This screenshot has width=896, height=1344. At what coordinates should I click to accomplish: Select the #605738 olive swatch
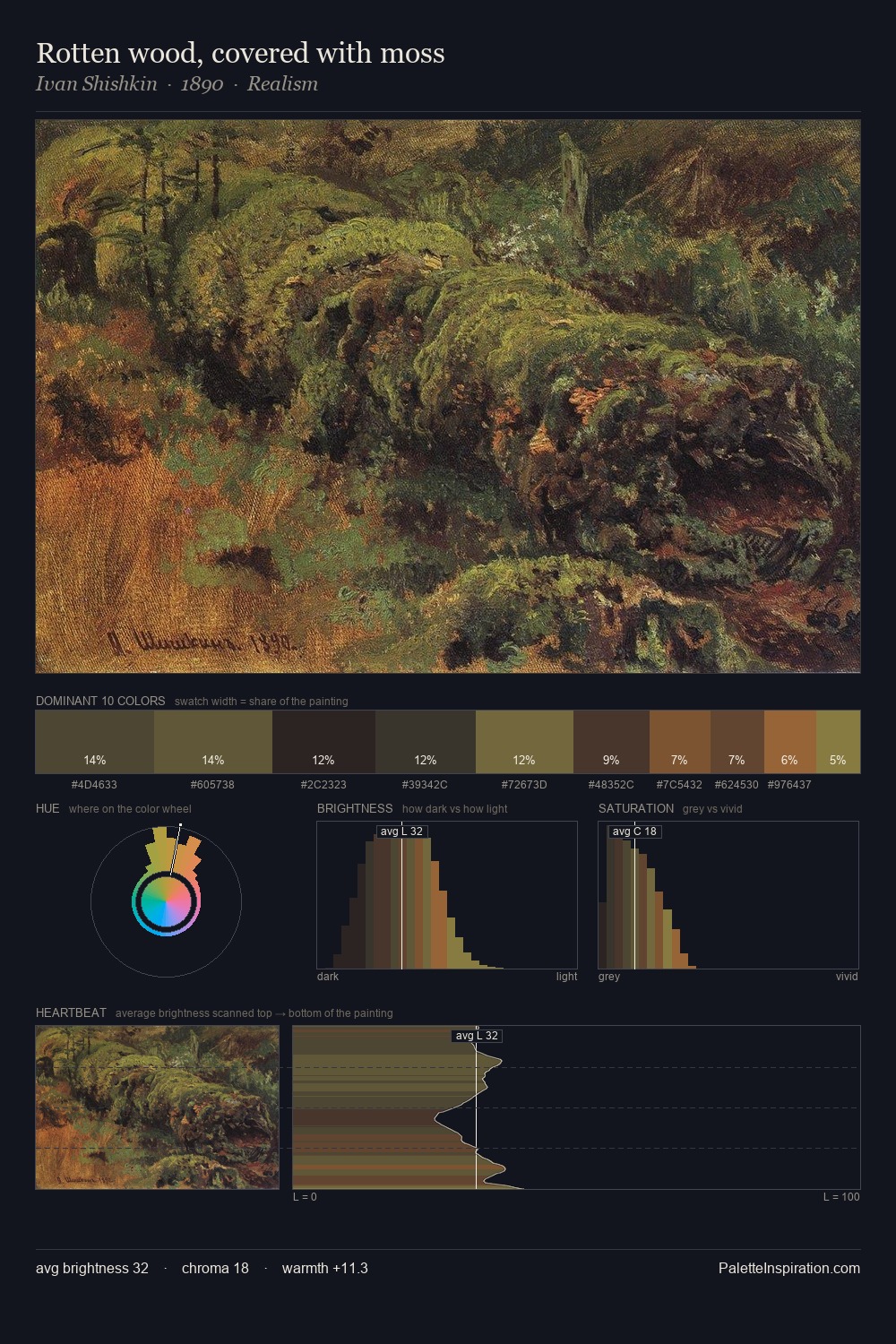[x=213, y=742]
